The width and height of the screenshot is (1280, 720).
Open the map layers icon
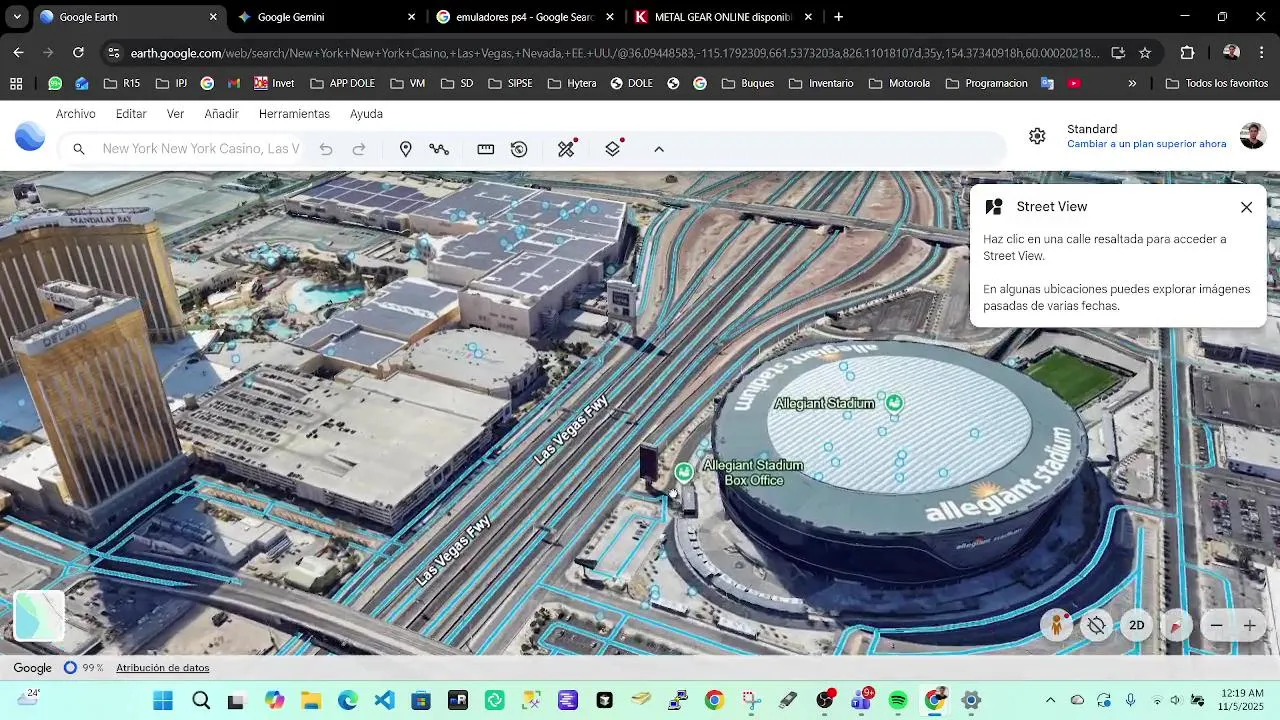point(613,149)
